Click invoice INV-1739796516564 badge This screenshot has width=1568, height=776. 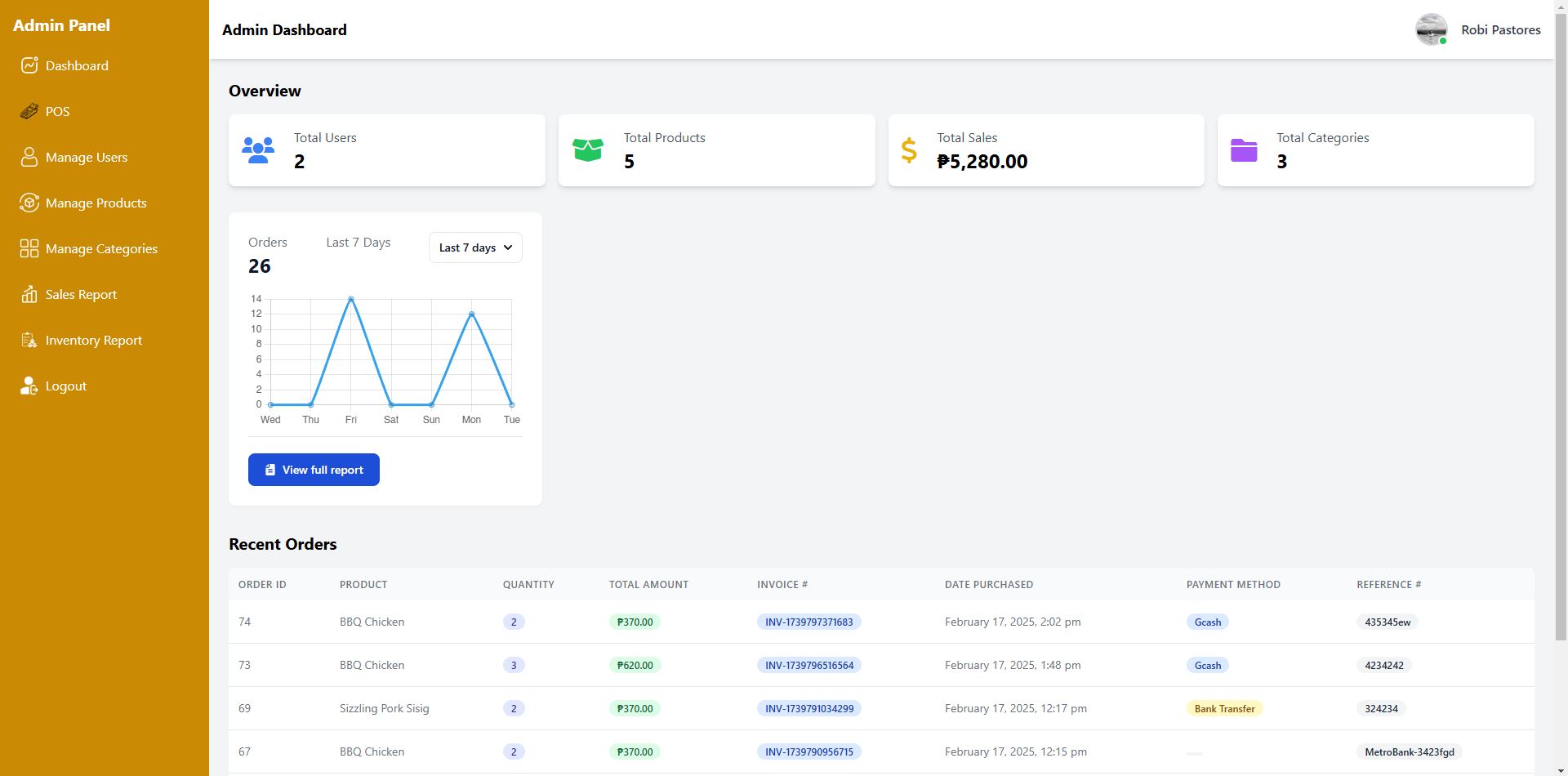pyautogui.click(x=809, y=665)
